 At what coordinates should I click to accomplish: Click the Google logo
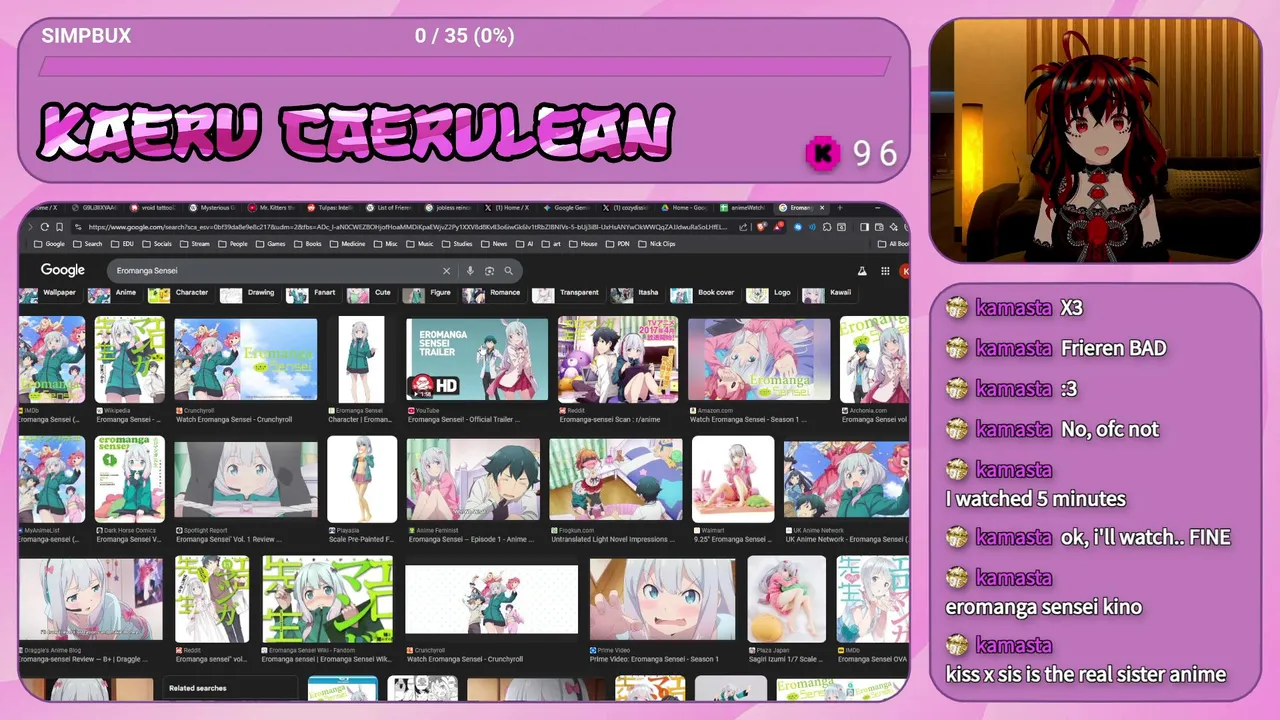pos(62,270)
